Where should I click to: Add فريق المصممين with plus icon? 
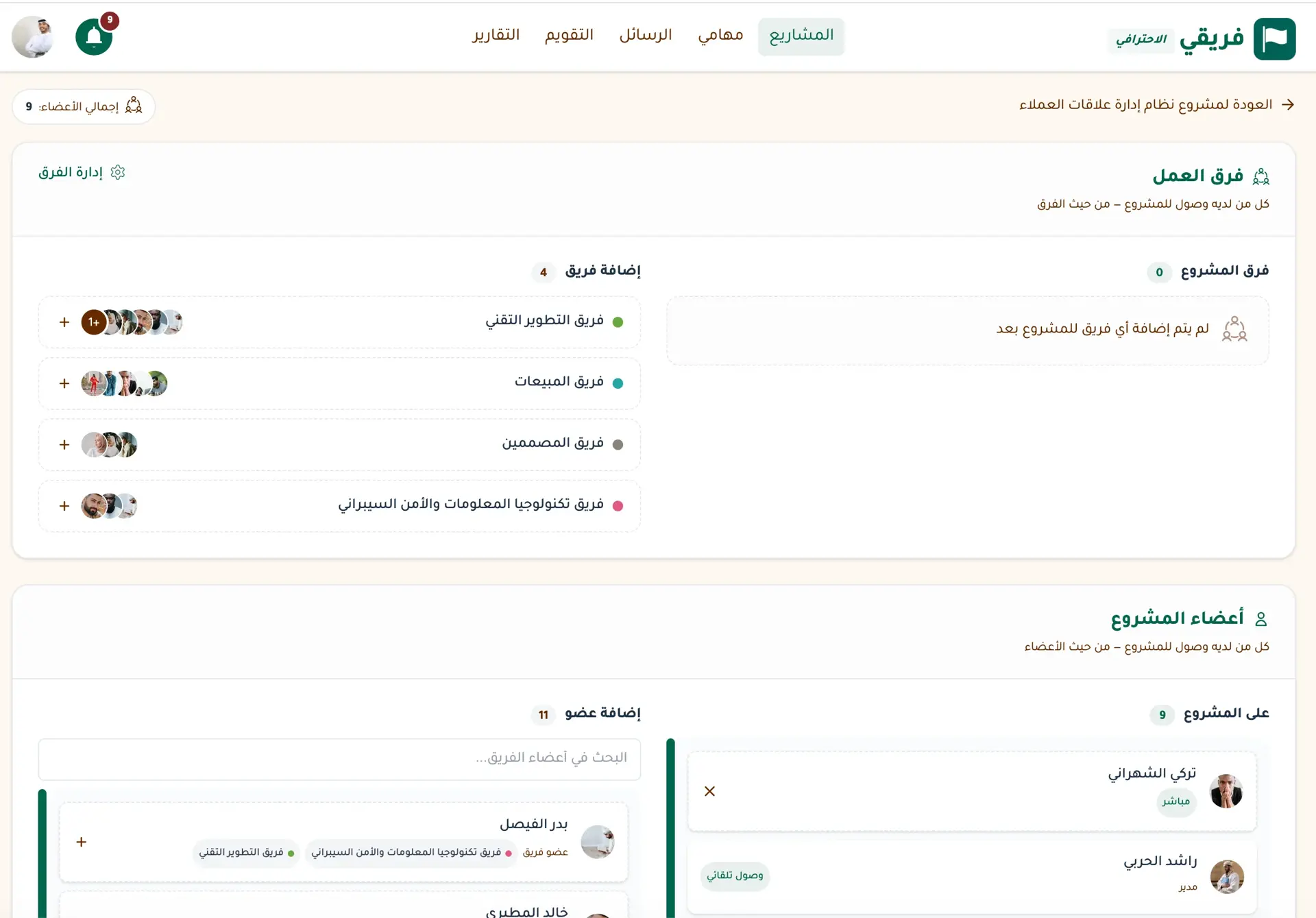tap(64, 445)
